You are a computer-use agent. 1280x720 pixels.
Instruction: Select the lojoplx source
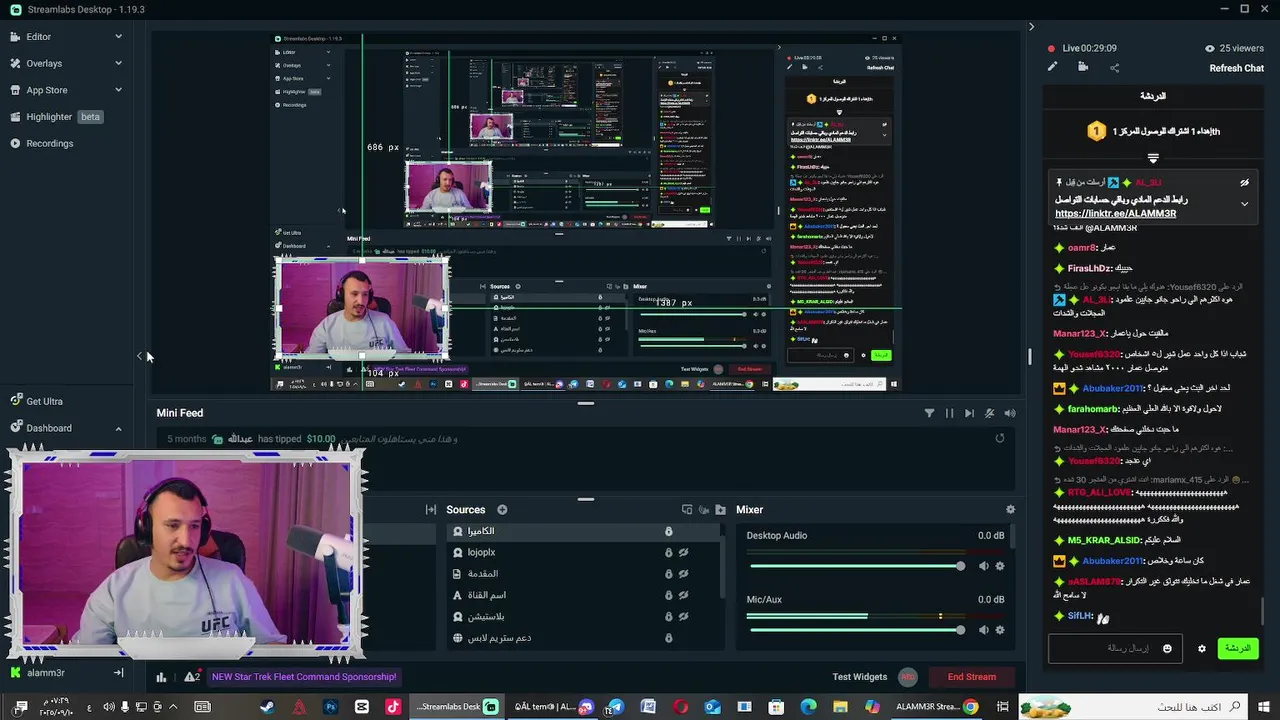tap(584, 552)
